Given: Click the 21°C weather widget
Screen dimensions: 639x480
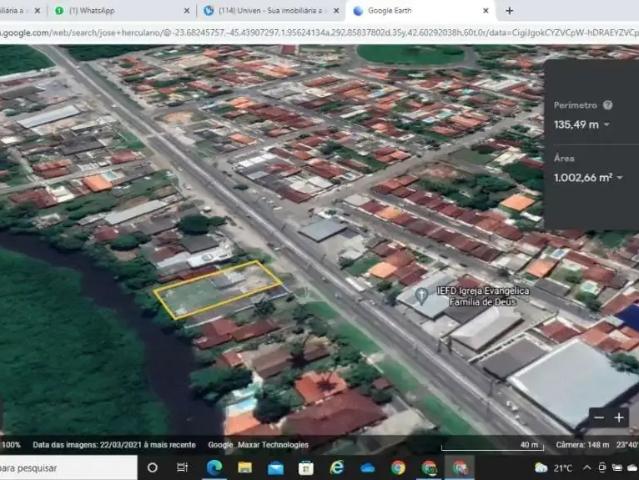Looking at the screenshot, I should [x=554, y=467].
